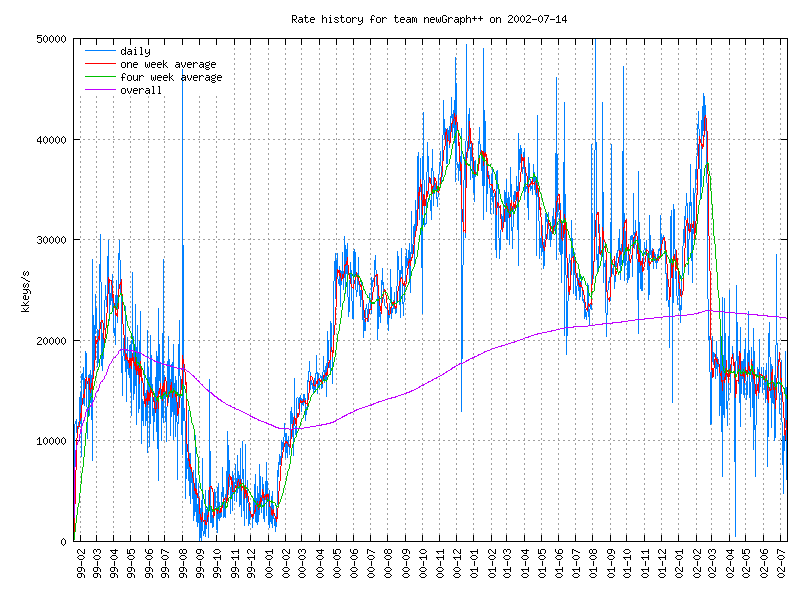Image resolution: width=800 pixels, height=600 pixels.
Task: Click the red one week legend line sample
Action: [x=100, y=64]
